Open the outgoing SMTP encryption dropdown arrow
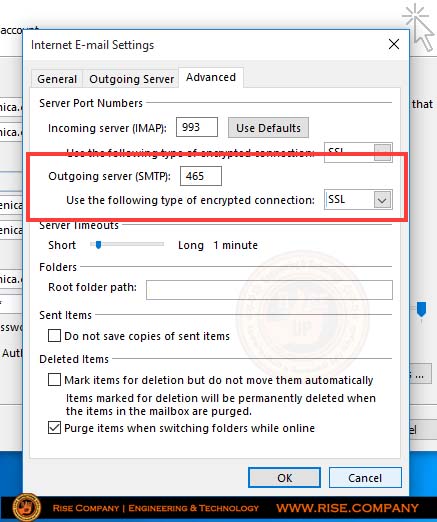 382,200
